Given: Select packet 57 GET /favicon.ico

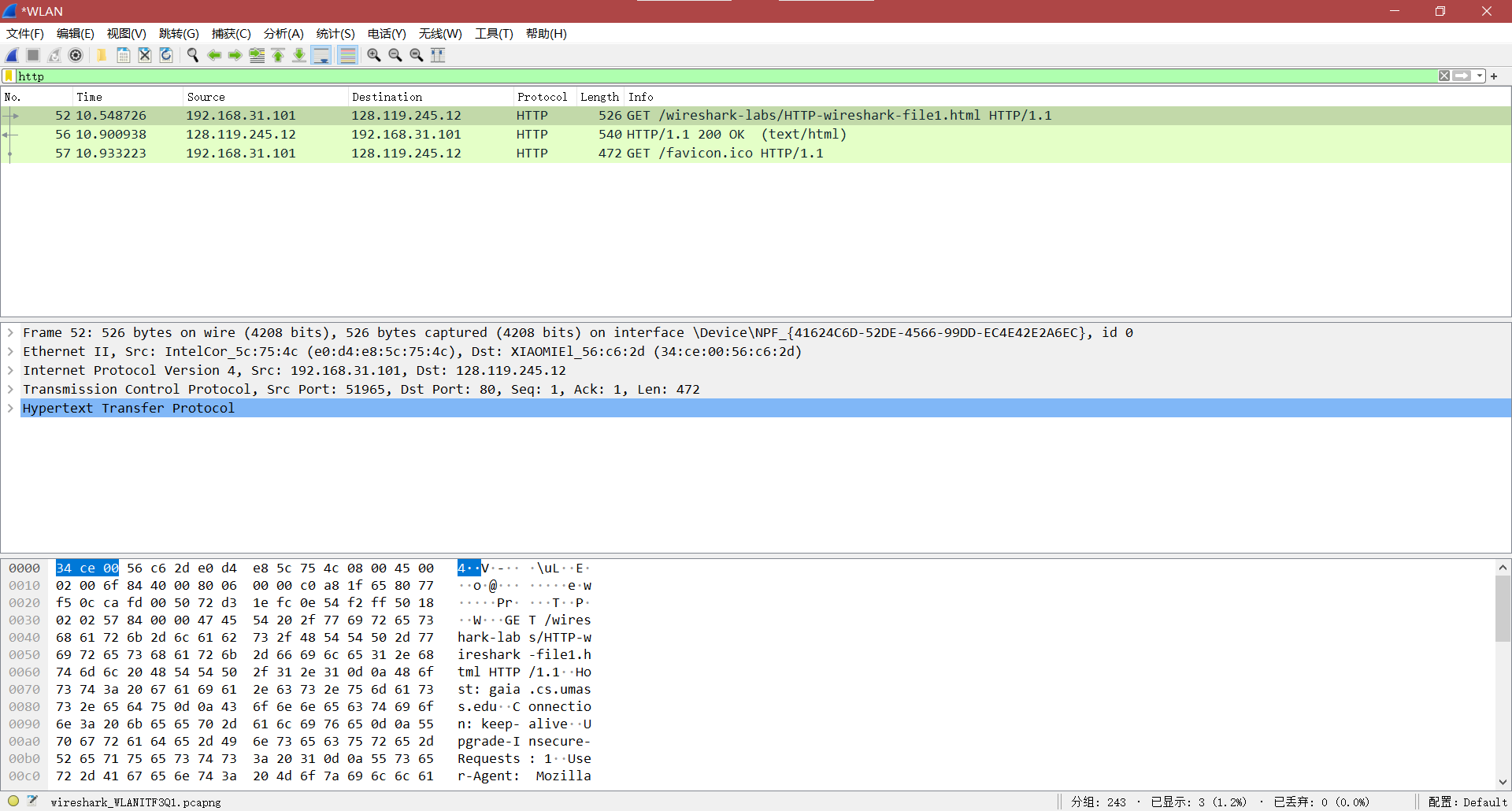Looking at the screenshot, I should pyautogui.click(x=756, y=154).
